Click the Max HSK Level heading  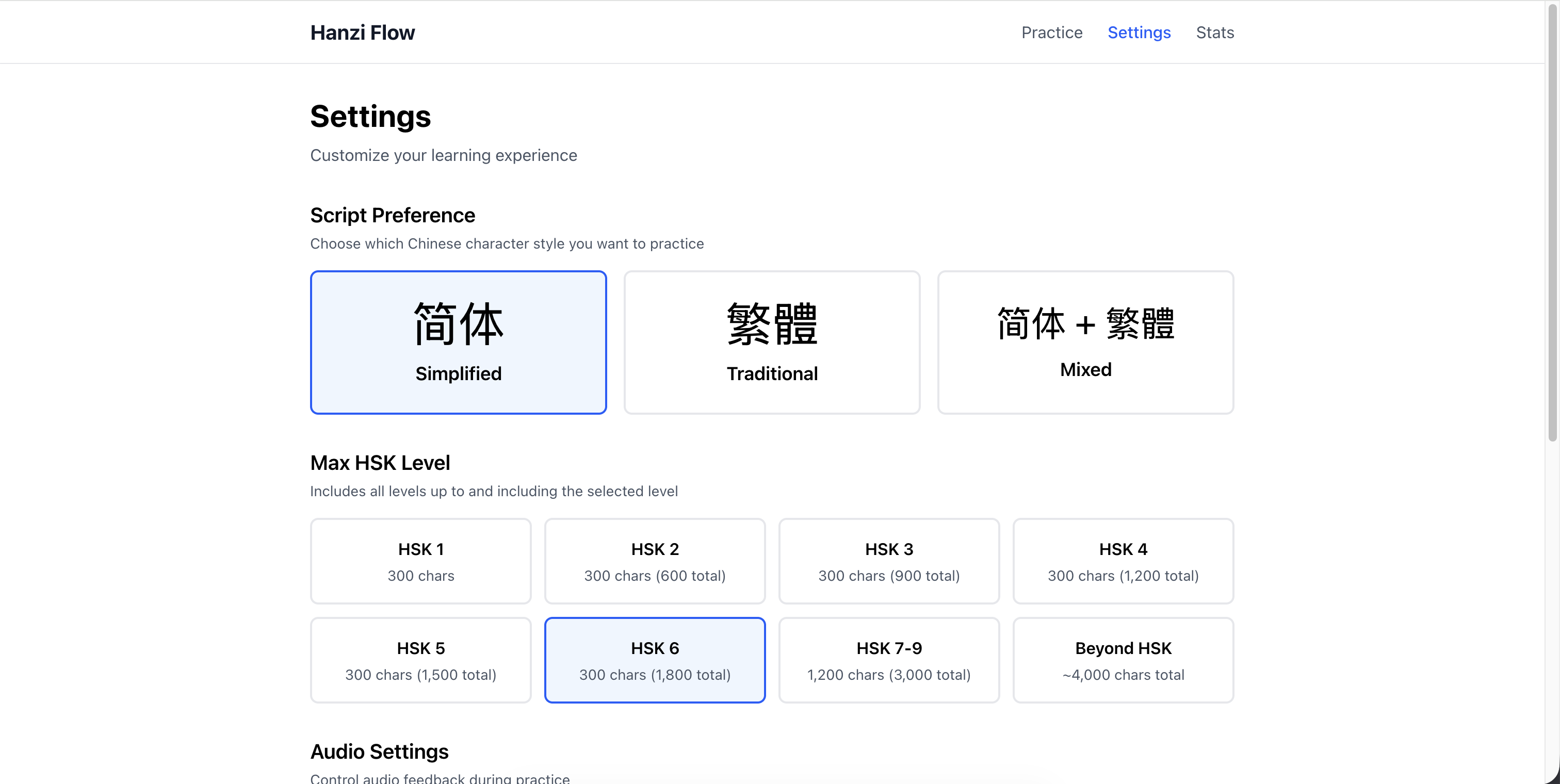click(x=380, y=463)
